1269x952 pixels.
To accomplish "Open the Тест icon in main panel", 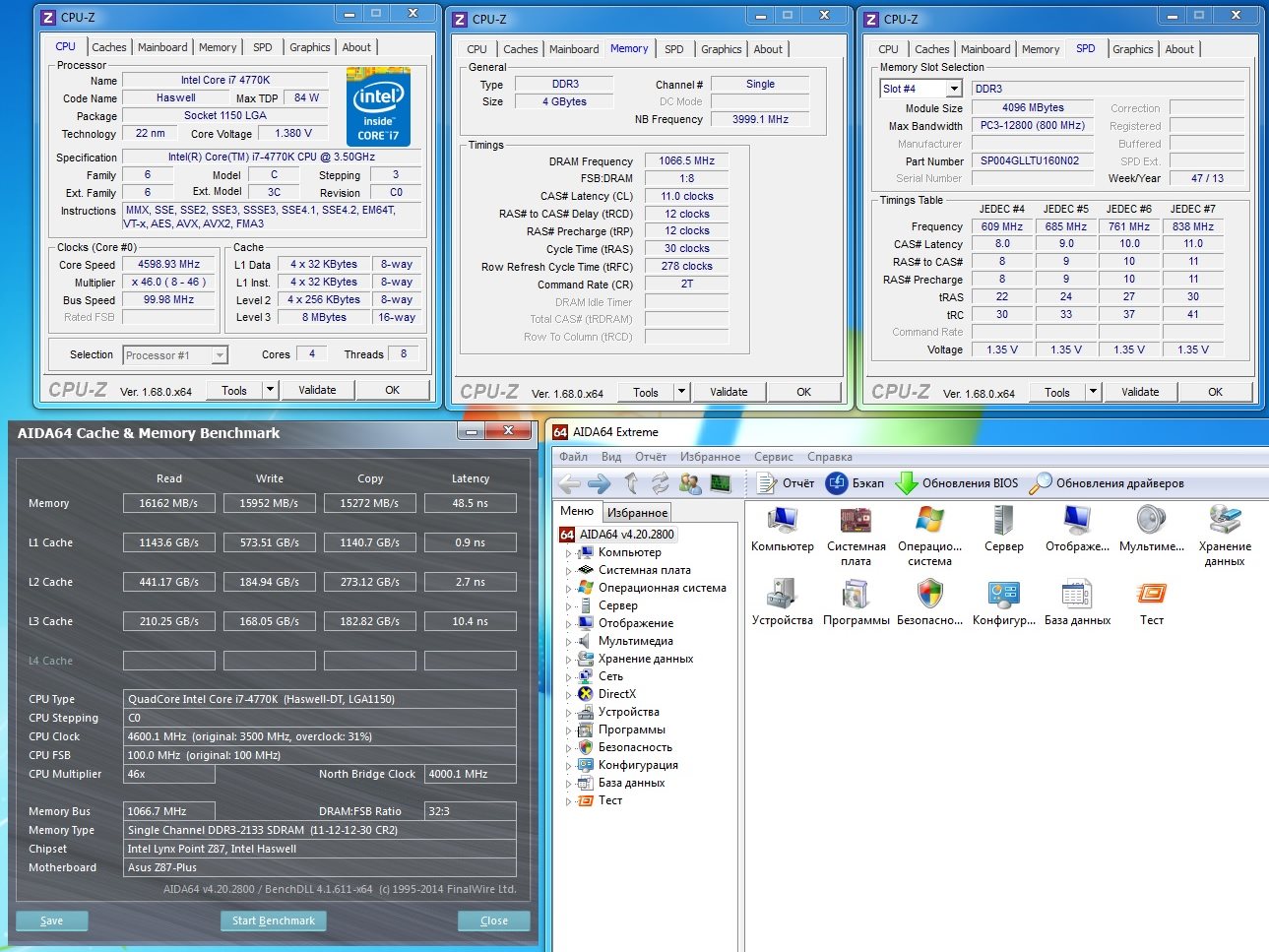I will coord(1151,595).
